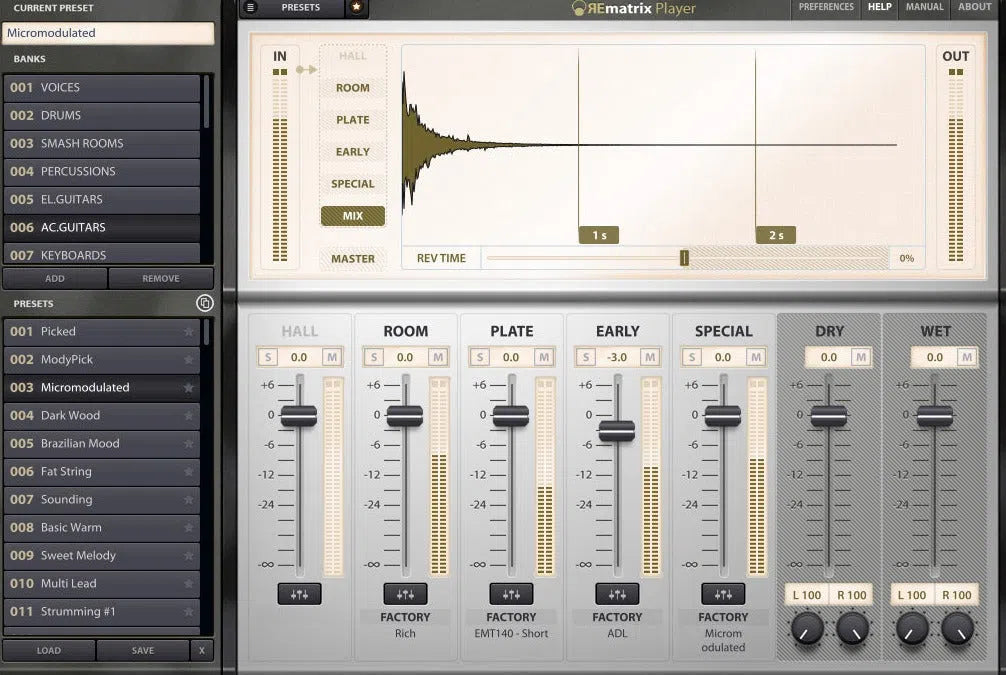Solo the PLATE channel

coord(479,356)
